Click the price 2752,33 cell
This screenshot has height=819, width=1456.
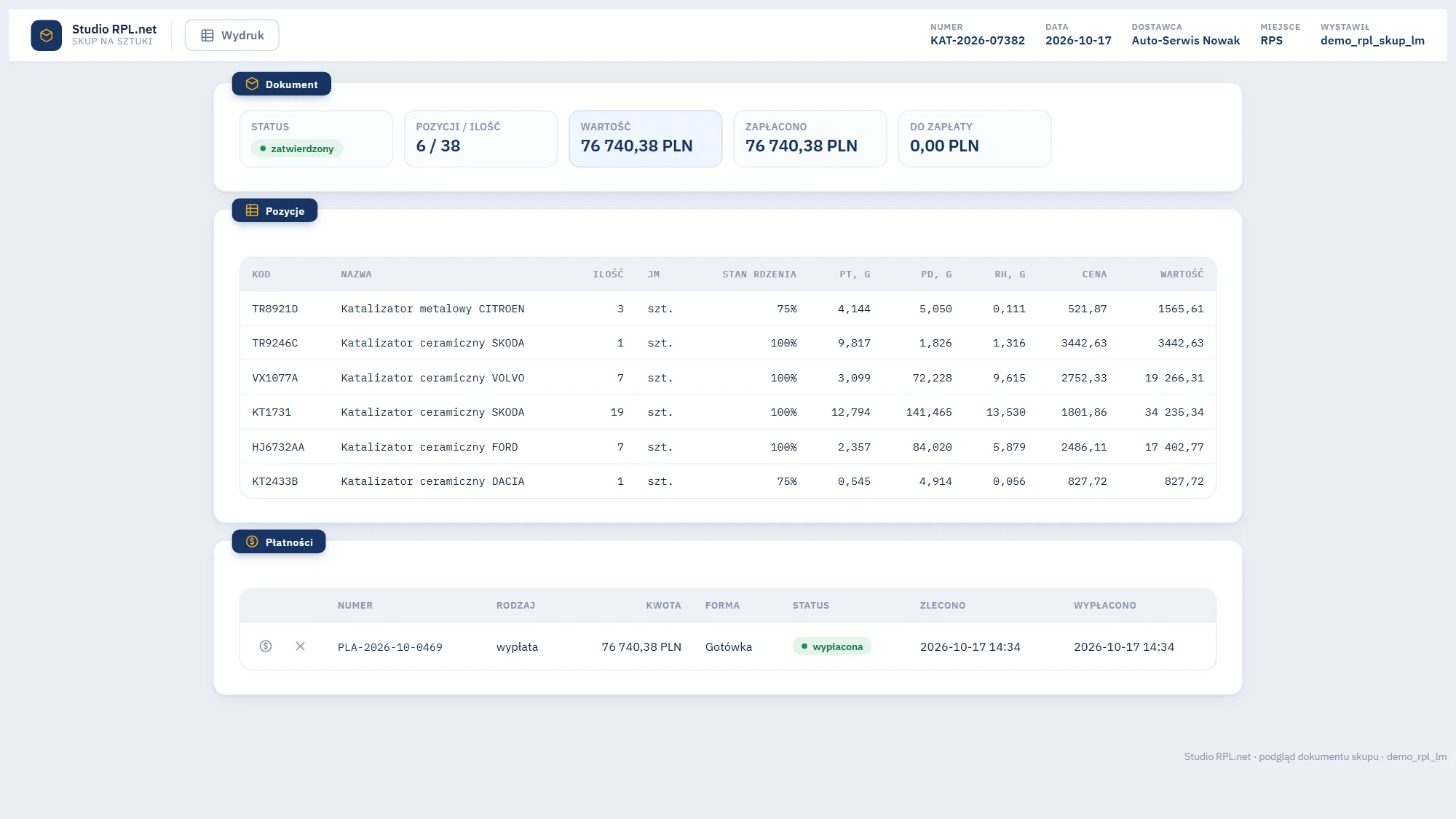pos(1084,378)
